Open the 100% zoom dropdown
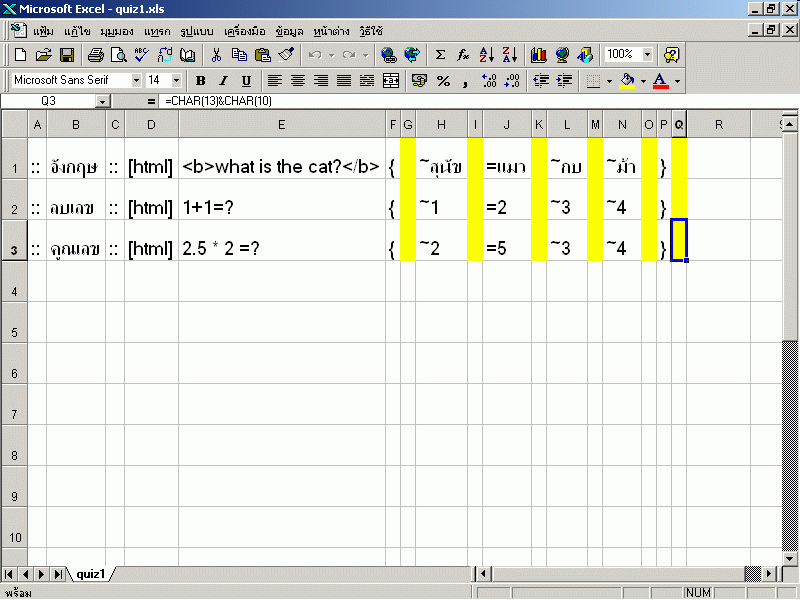Screen dimensions: 800x600 click(647, 55)
